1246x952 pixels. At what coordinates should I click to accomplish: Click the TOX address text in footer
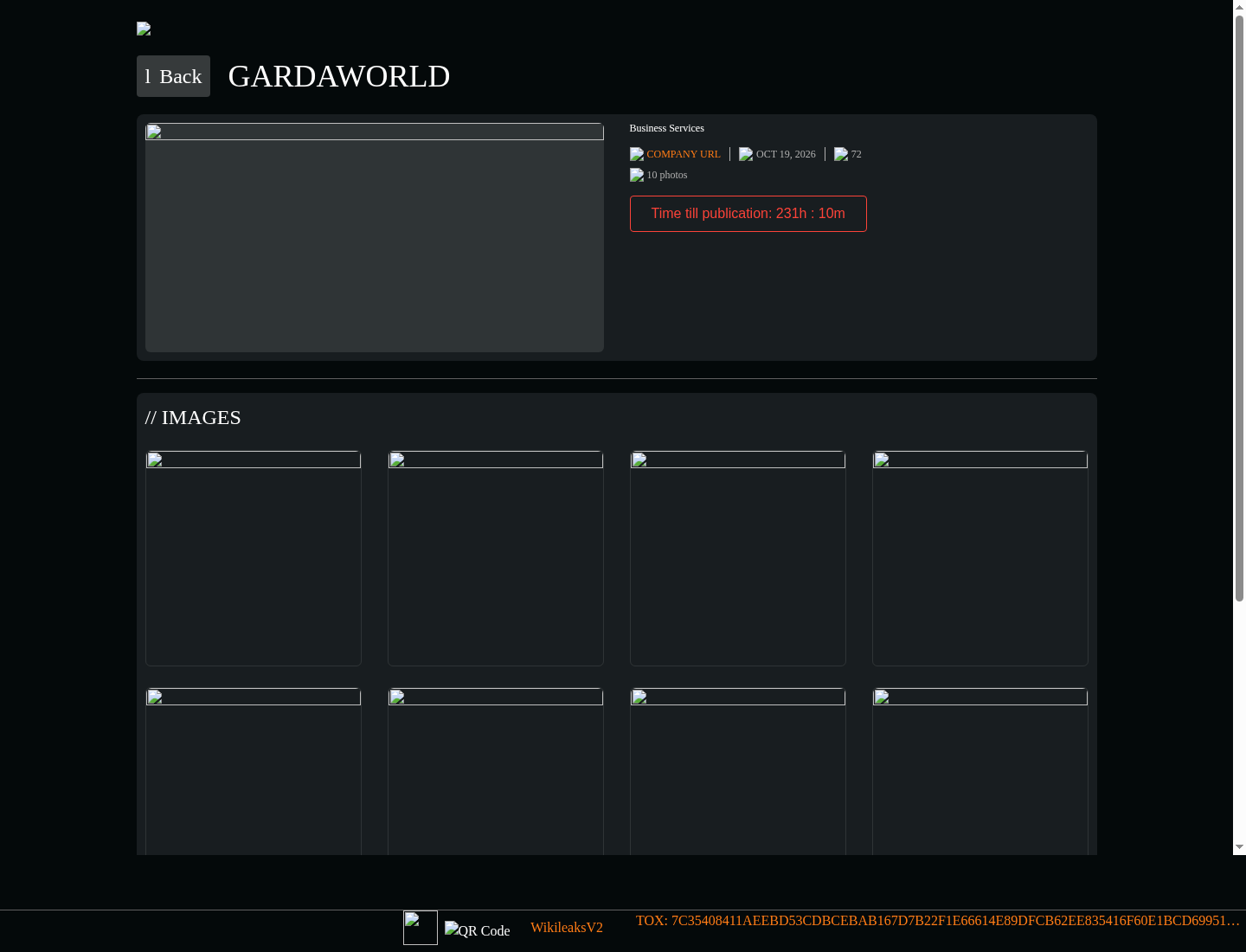click(938, 921)
